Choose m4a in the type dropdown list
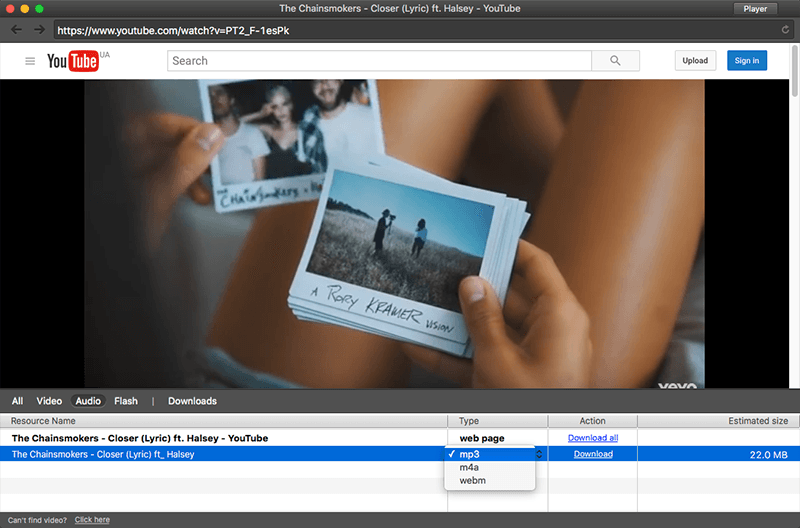This screenshot has width=800, height=528. tap(490, 467)
